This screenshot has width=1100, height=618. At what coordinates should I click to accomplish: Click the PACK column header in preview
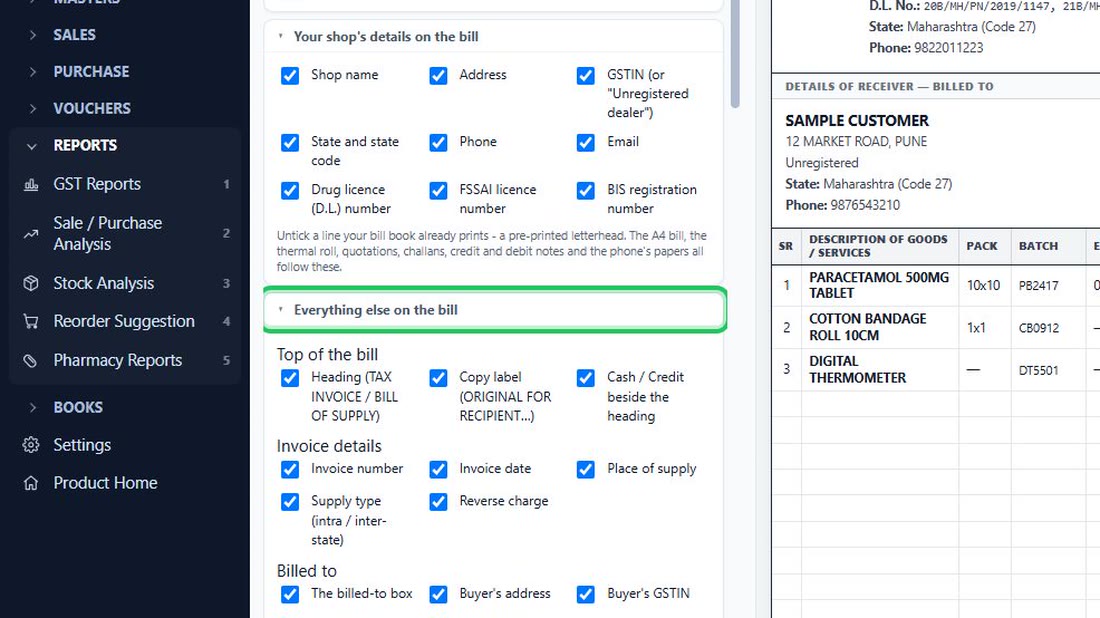[981, 246]
